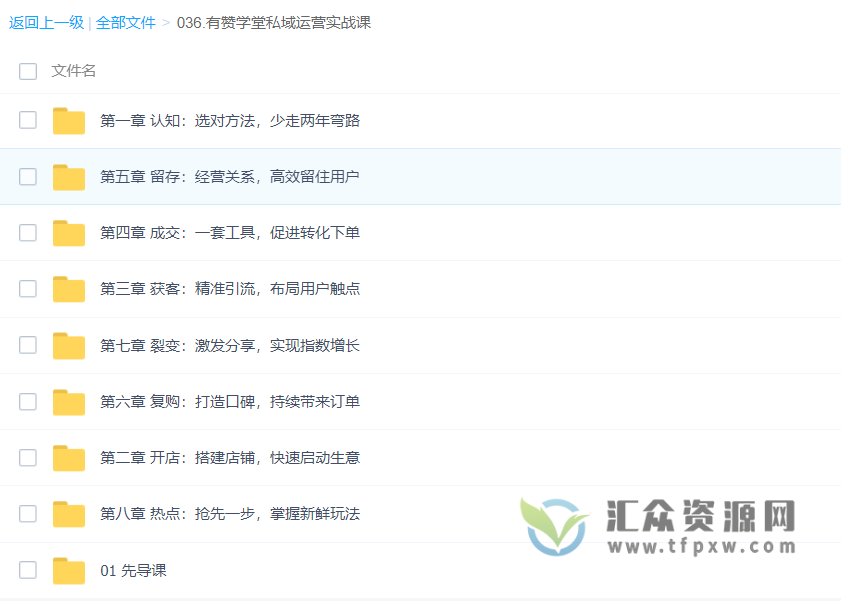Select the checkbox next to 第八章 热点

tap(27, 513)
